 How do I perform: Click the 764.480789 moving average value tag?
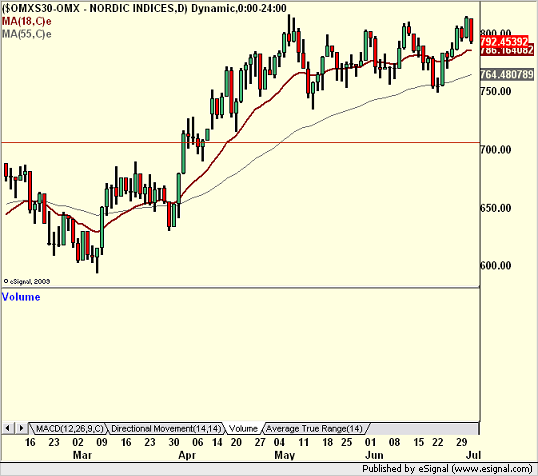(507, 74)
